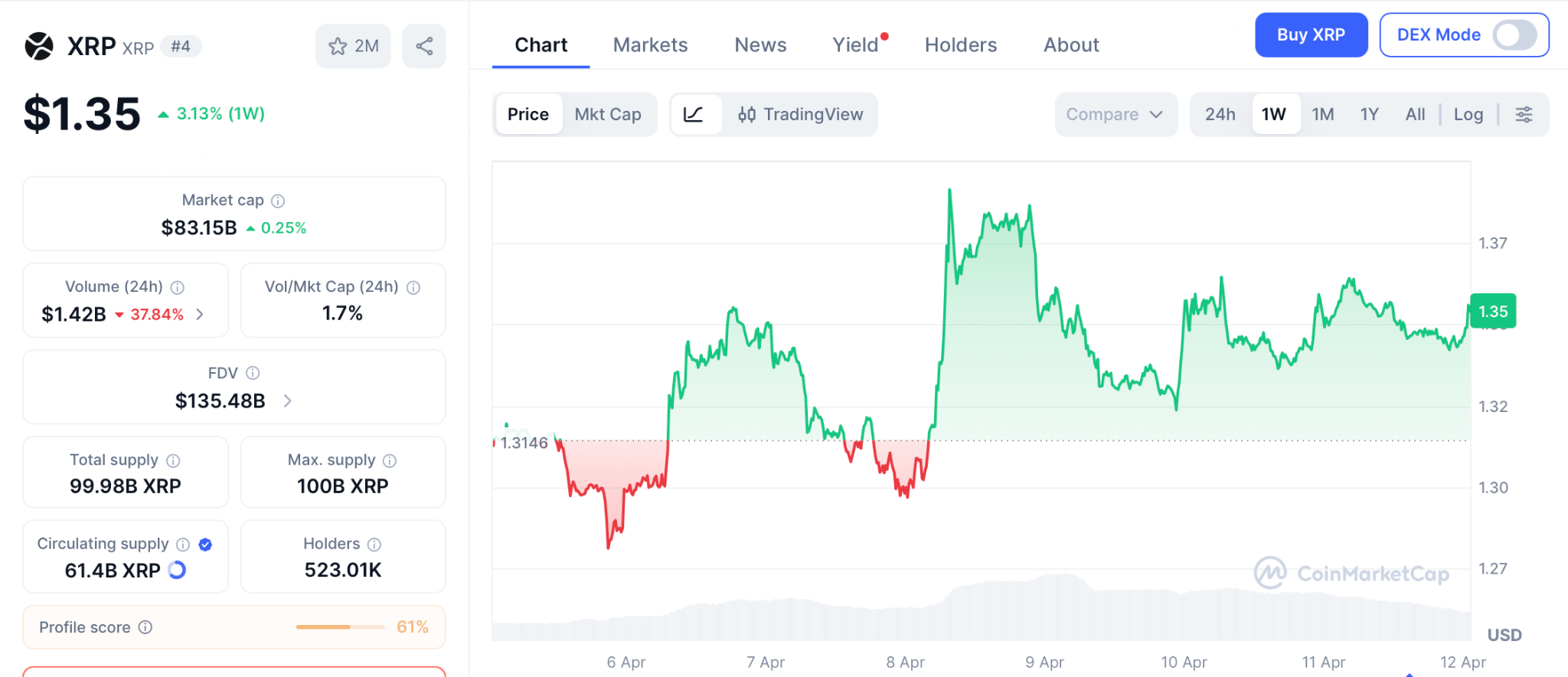Enable the Log scale option
Image resolution: width=1568 pixels, height=677 pixels.
[x=1468, y=114]
